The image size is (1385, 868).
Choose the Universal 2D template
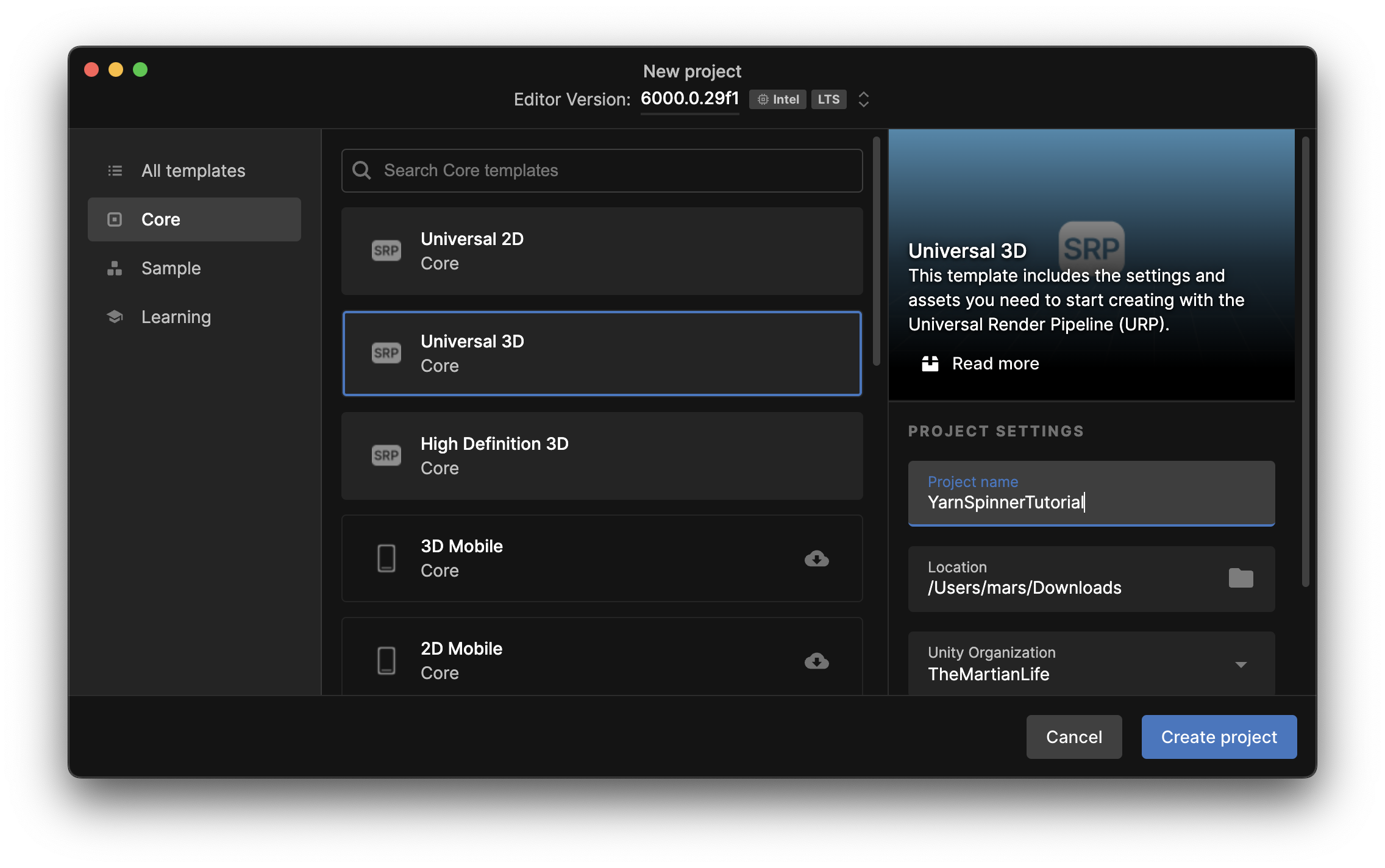602,251
